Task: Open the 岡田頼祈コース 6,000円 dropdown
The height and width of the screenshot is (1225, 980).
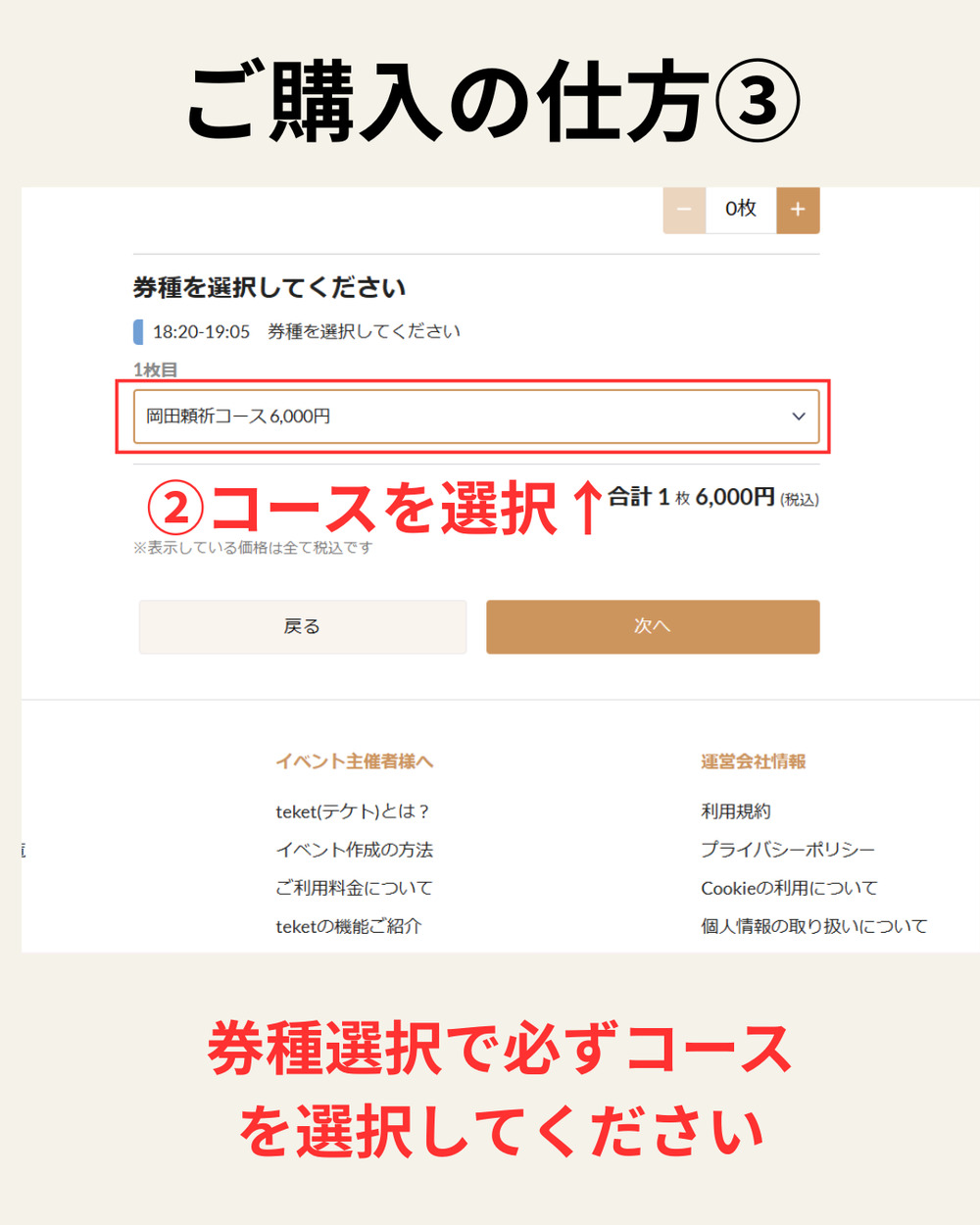Action: 476,416
